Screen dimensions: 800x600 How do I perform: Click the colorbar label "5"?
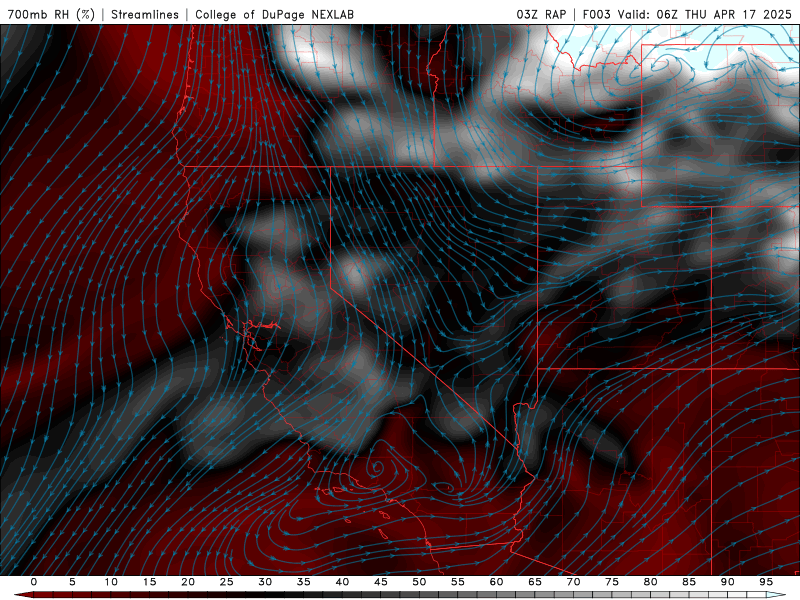pos(72,582)
